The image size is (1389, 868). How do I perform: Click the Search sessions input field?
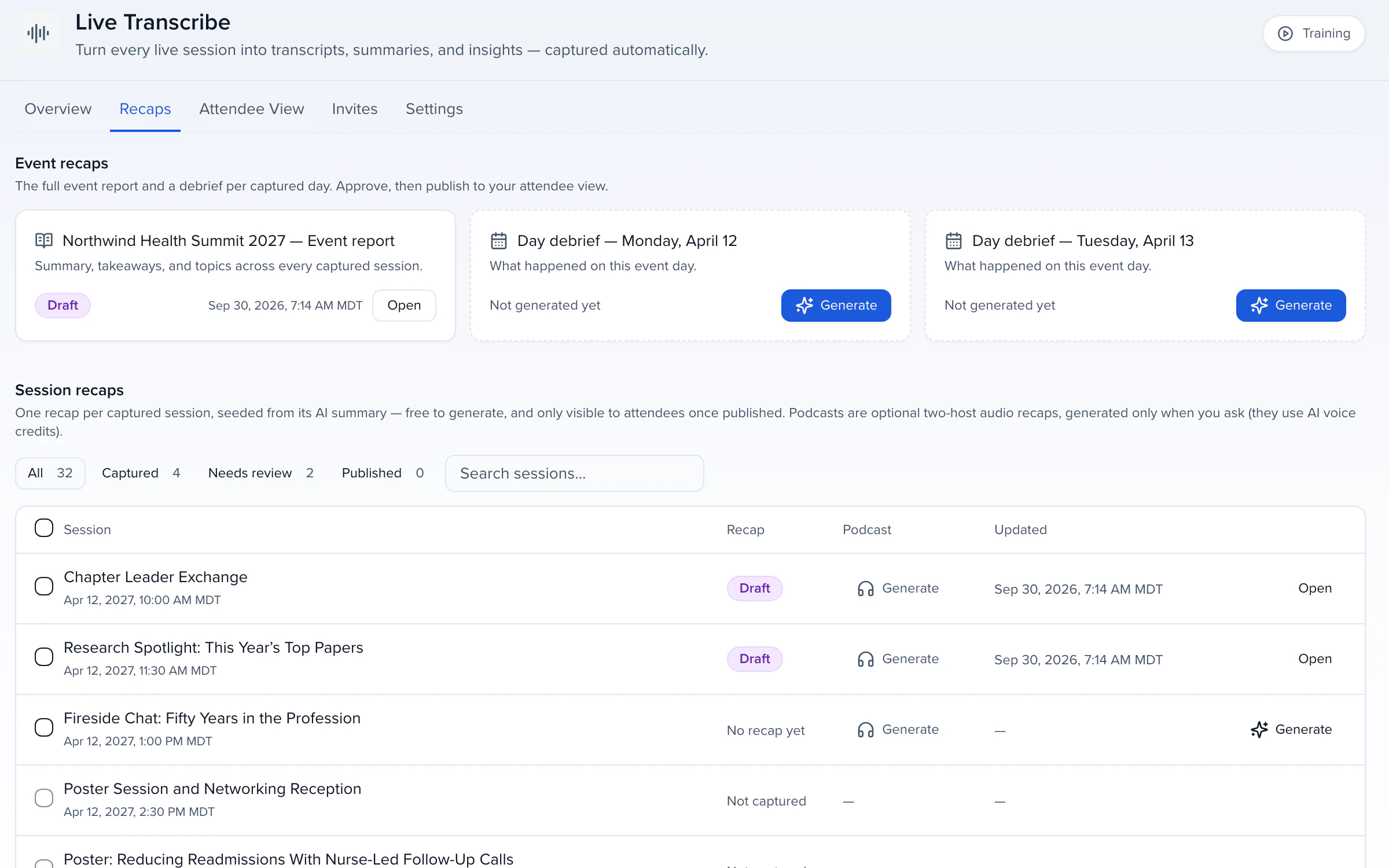[x=575, y=473]
